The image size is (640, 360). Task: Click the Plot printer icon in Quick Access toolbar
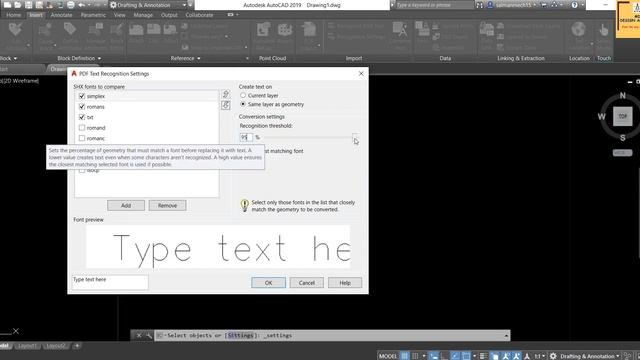[x=70, y=5]
